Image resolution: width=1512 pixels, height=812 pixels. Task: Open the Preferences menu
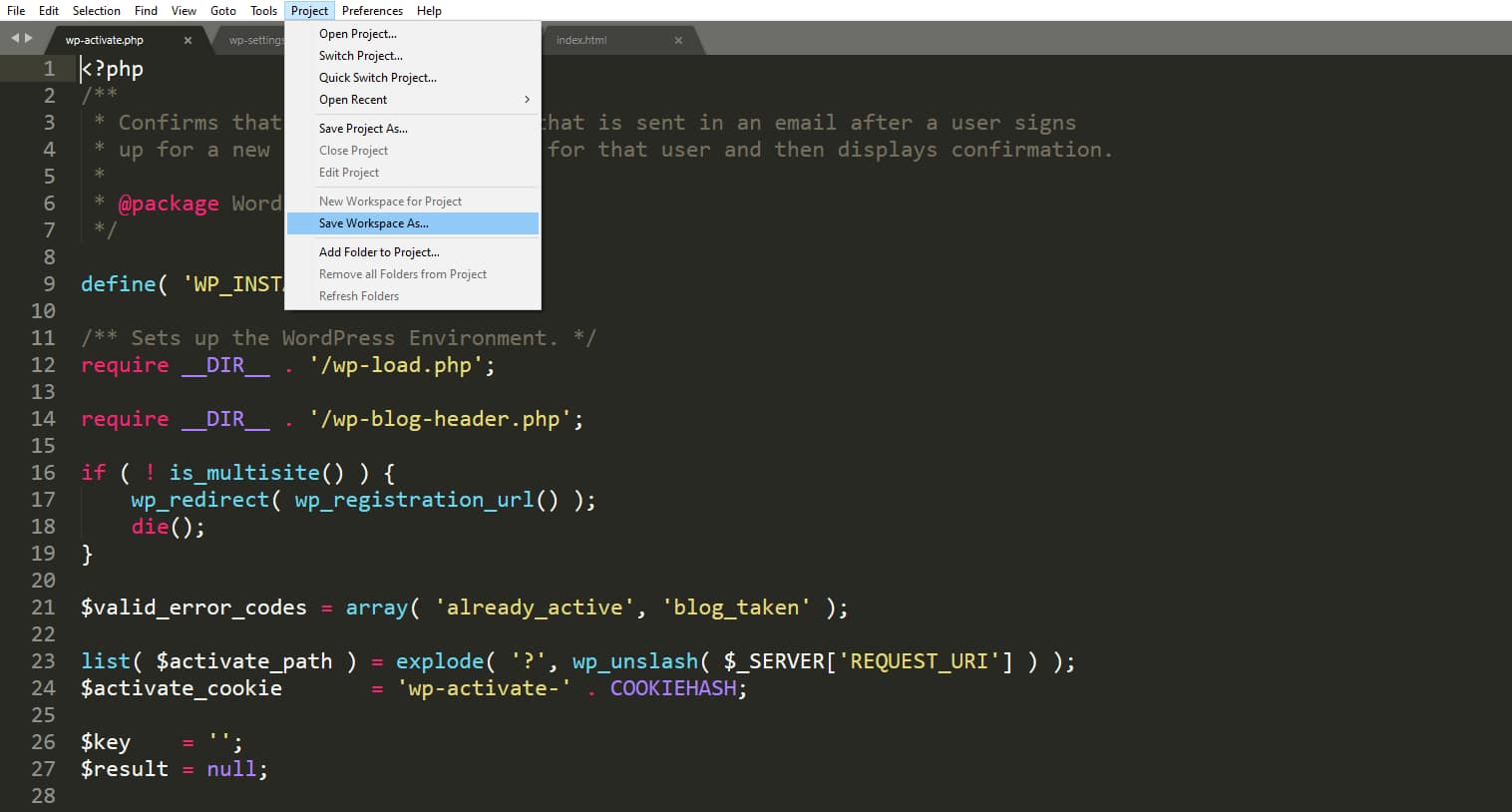click(372, 10)
